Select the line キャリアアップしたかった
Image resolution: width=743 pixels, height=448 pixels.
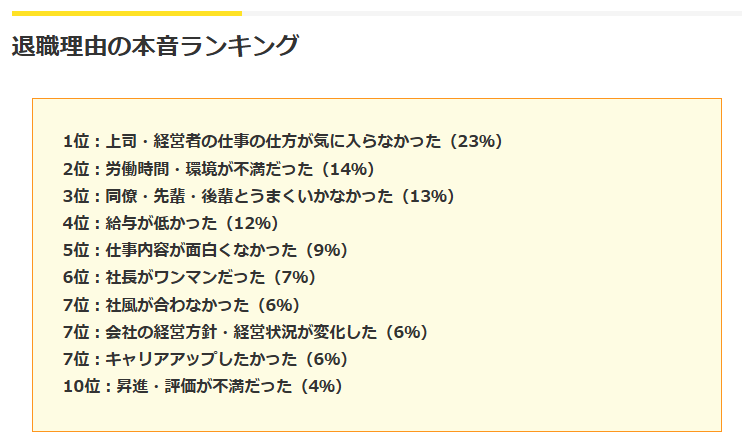click(x=206, y=359)
